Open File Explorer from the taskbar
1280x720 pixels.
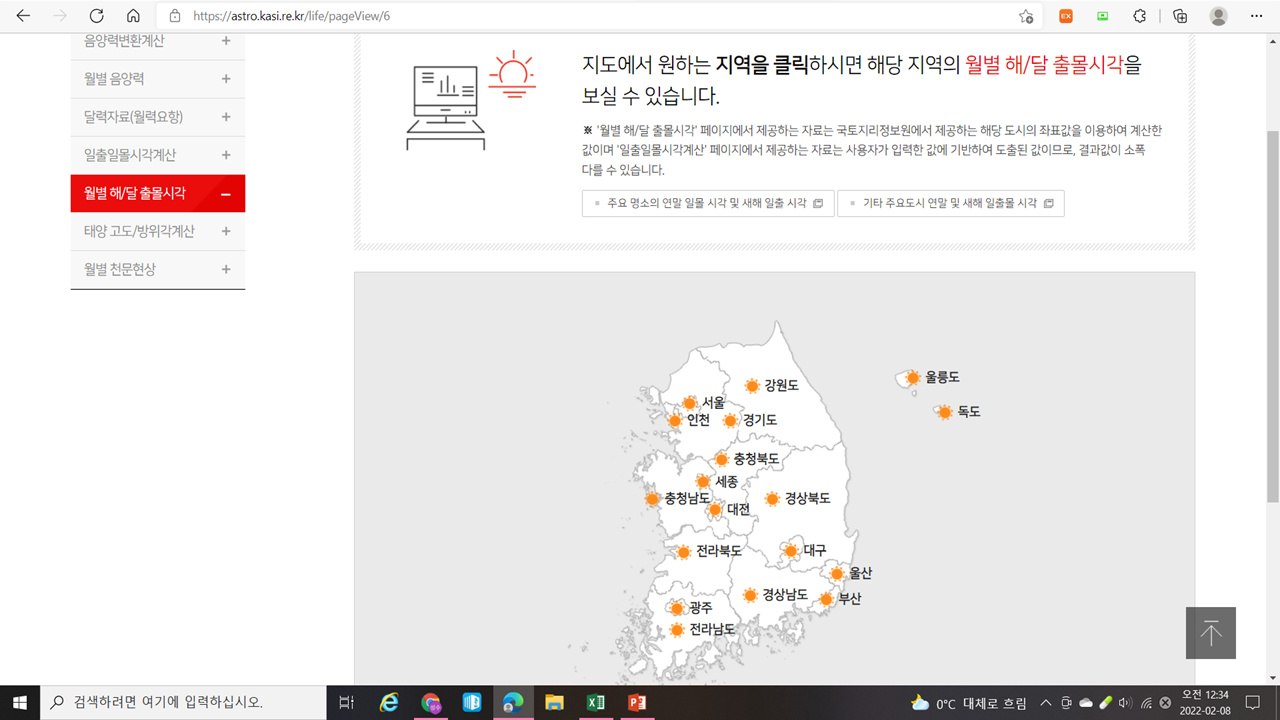(x=554, y=702)
